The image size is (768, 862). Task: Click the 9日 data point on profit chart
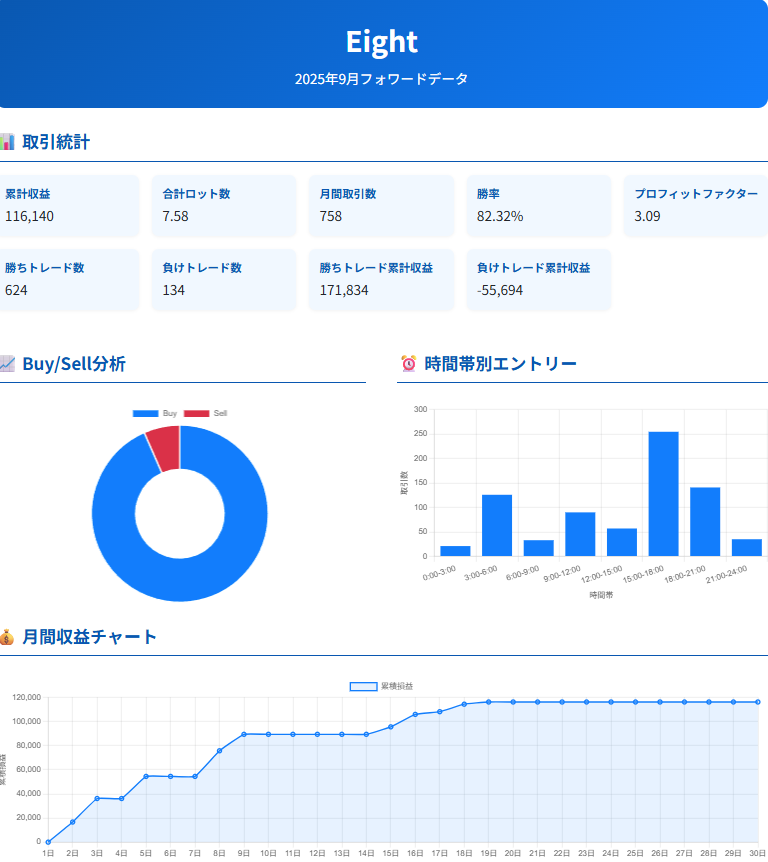point(244,734)
